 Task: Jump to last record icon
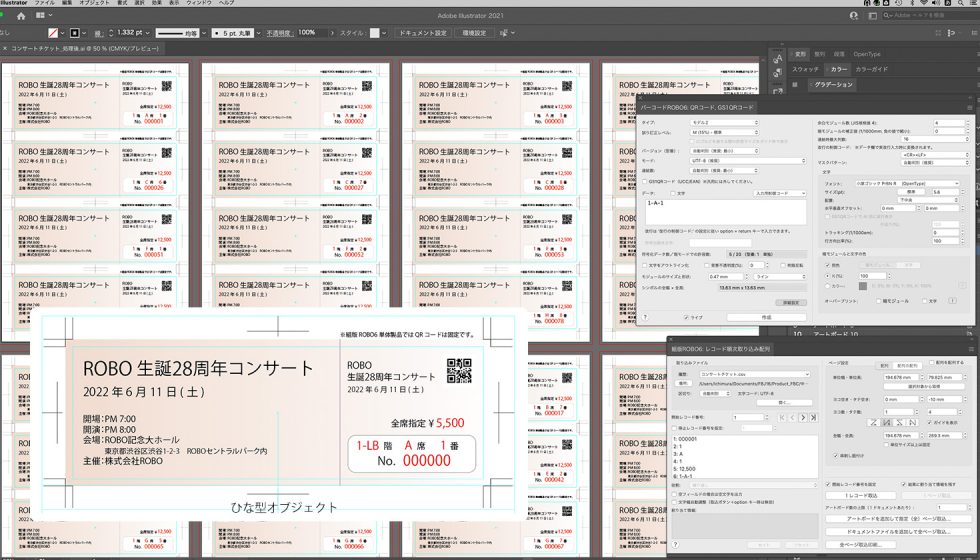tap(813, 418)
